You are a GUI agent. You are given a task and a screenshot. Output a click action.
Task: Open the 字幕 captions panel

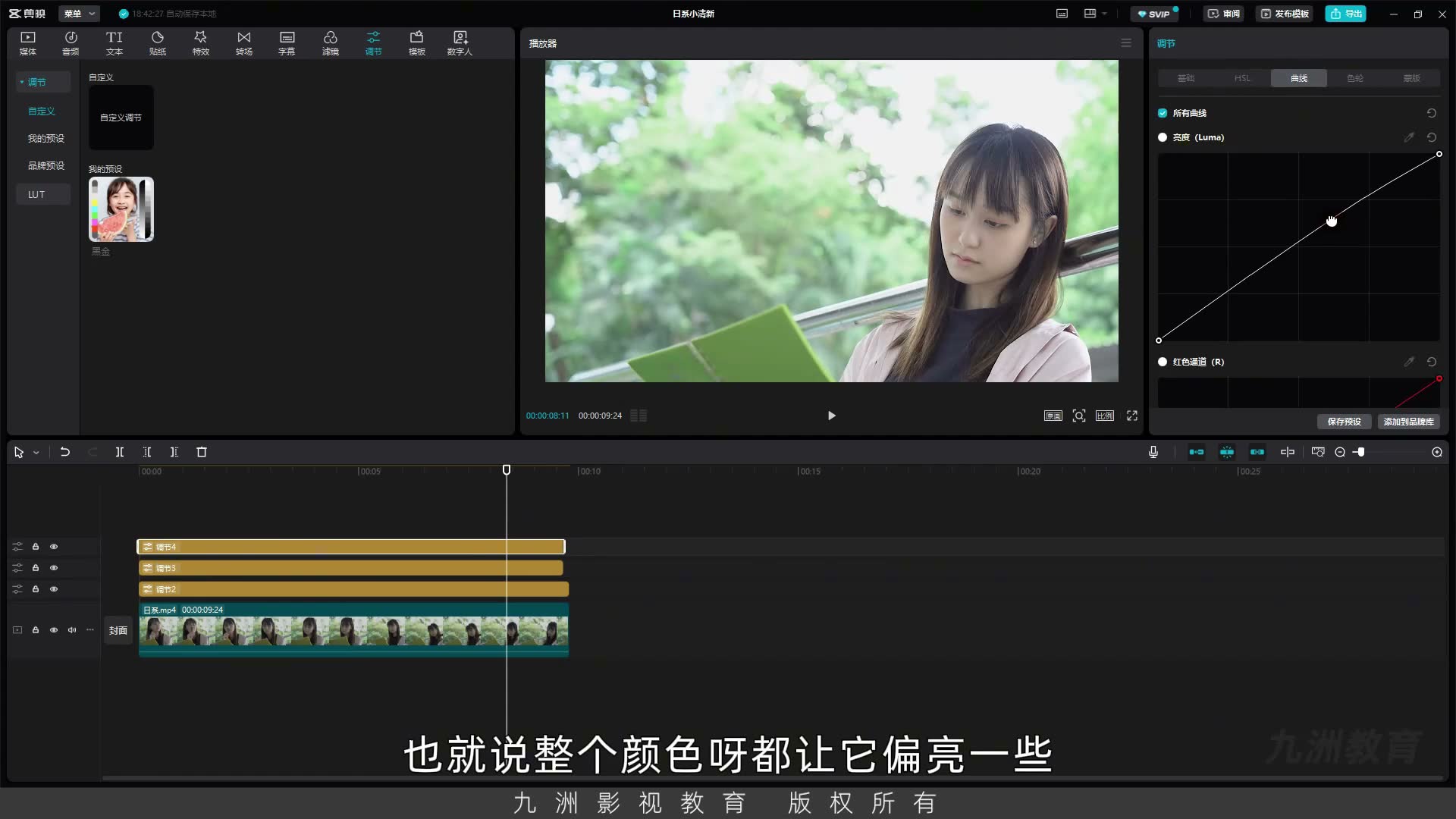287,43
